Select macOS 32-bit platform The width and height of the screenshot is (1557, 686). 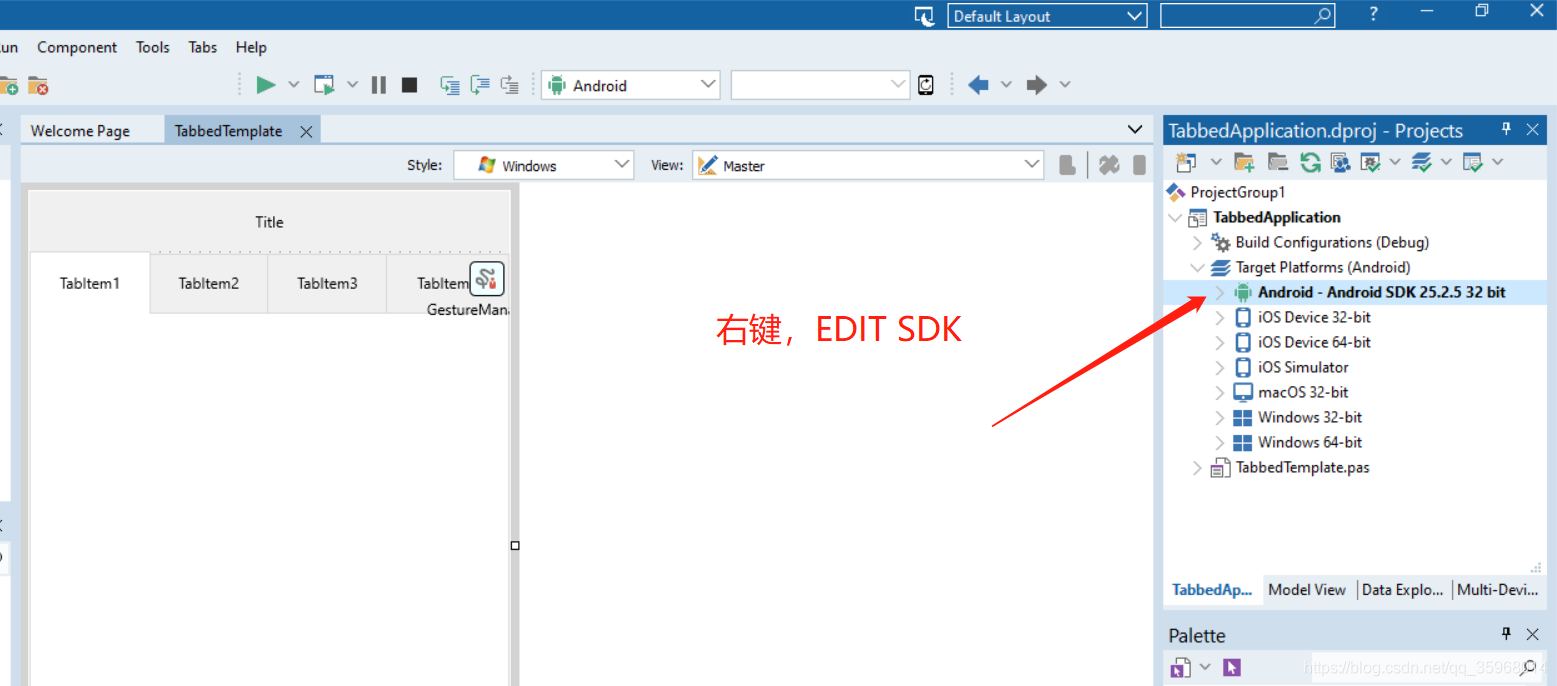click(x=1303, y=392)
